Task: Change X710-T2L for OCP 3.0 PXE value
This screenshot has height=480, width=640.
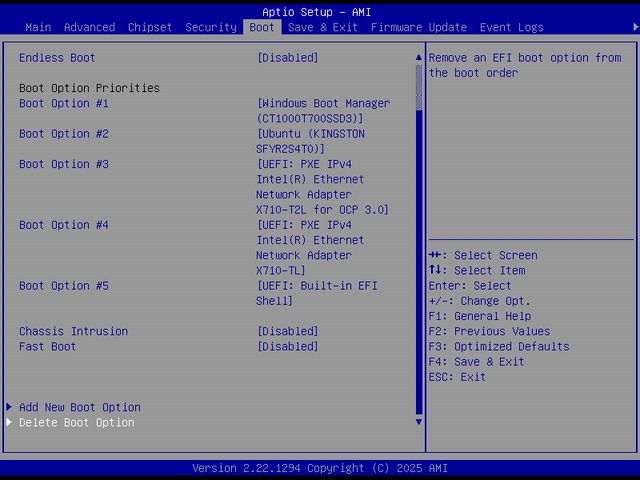Action: [322, 187]
